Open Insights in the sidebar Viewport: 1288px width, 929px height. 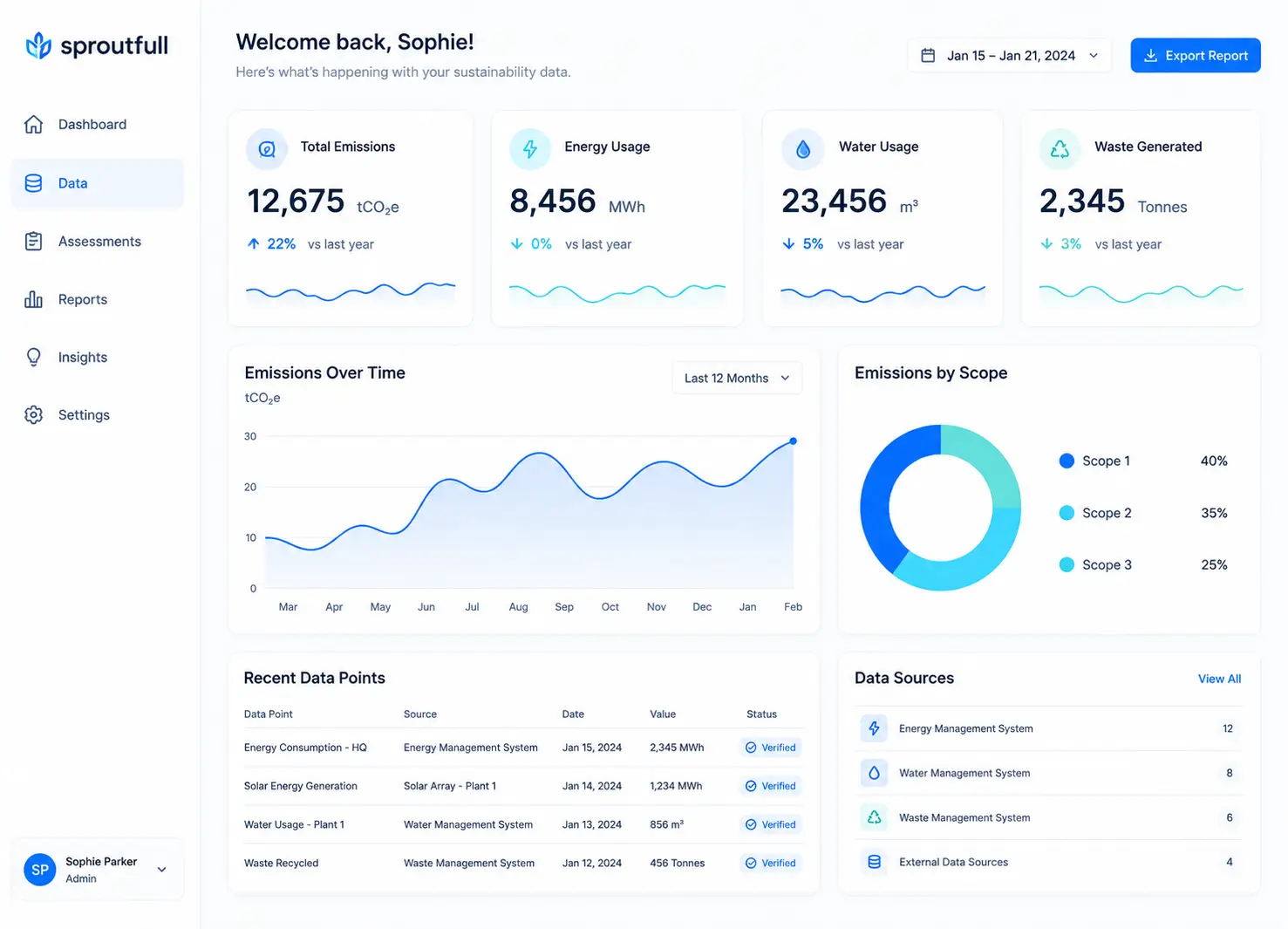point(97,358)
